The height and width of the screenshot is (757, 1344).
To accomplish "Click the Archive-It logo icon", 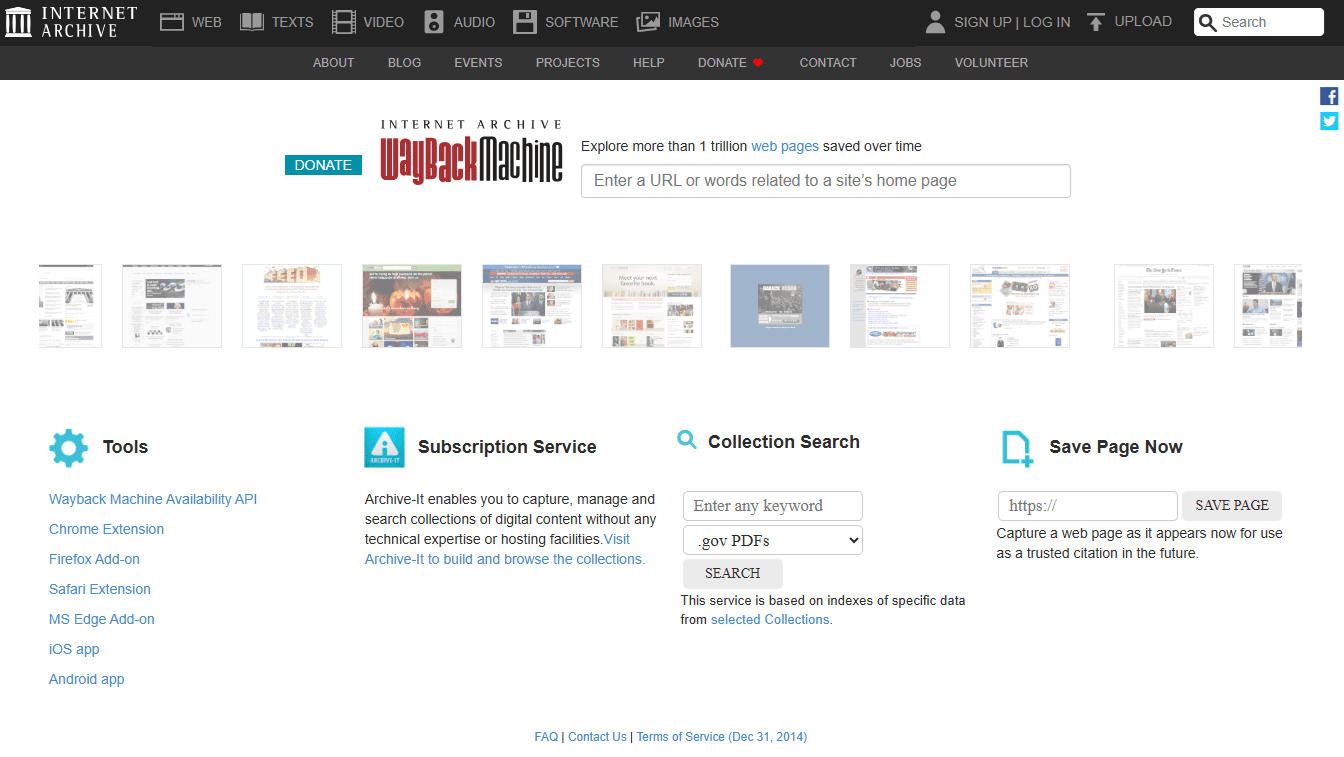I will pyautogui.click(x=384, y=447).
